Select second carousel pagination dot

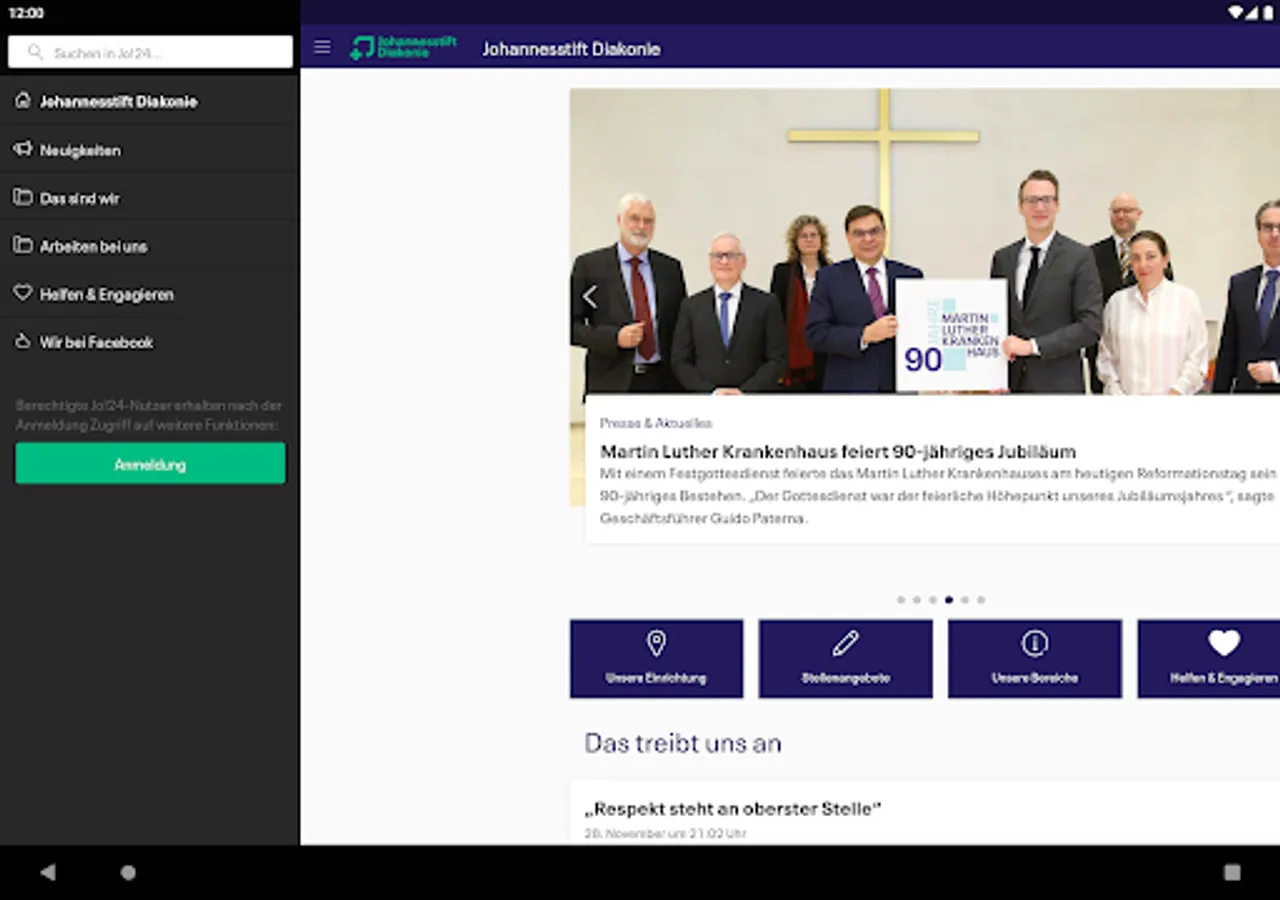pos(917,600)
